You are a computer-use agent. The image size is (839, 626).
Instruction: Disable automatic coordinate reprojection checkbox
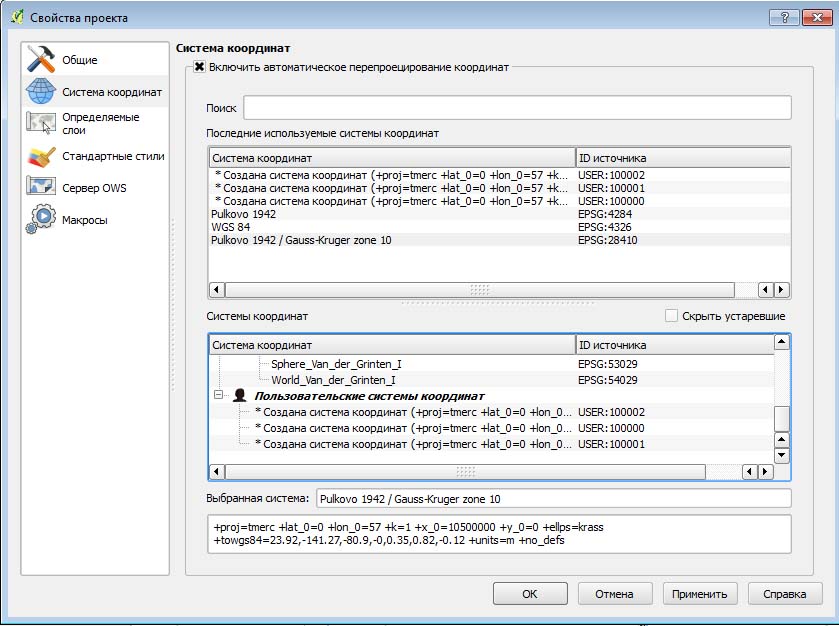pyautogui.click(x=200, y=67)
